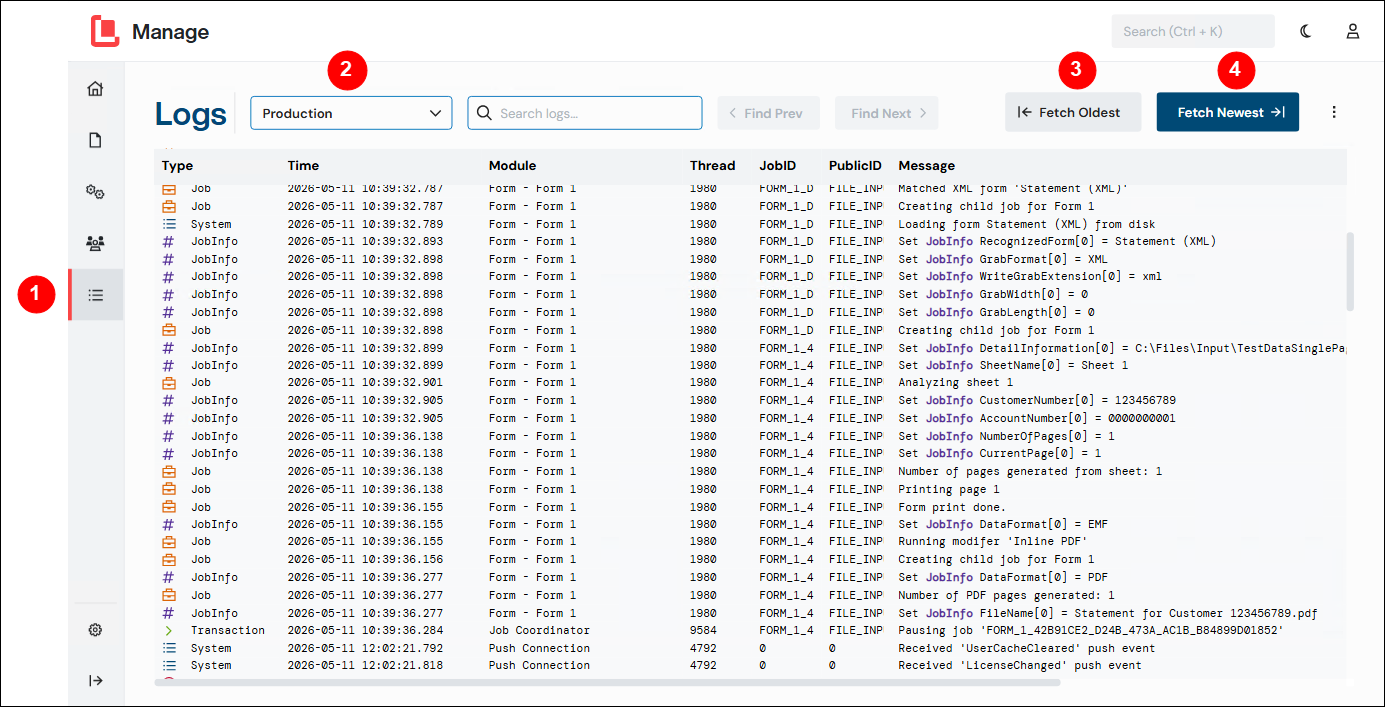Open the document icon in the sidebar
This screenshot has height=707, width=1385.
coord(95,140)
